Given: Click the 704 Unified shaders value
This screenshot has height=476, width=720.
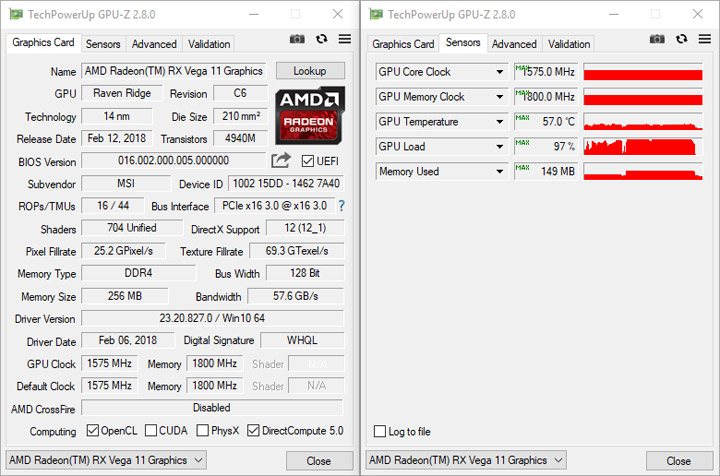Looking at the screenshot, I should (132, 228).
